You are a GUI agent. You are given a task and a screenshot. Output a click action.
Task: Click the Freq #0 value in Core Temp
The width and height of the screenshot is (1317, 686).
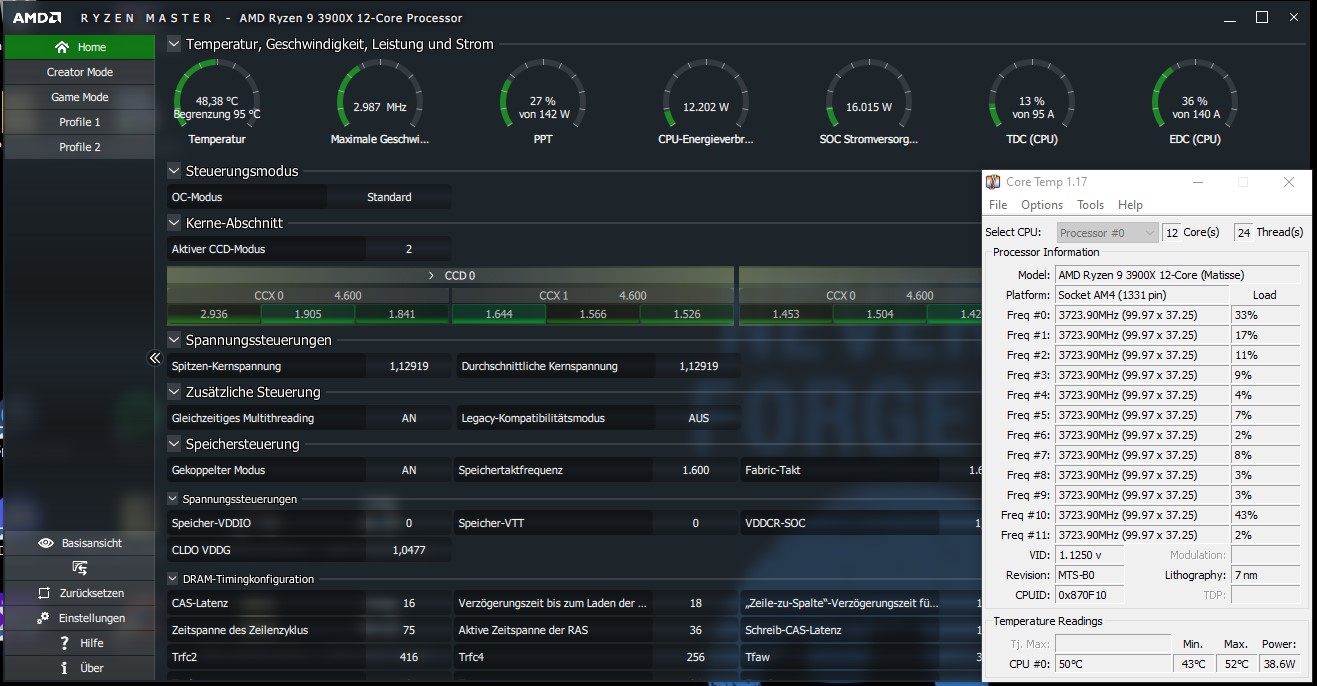pyautogui.click(x=1141, y=315)
